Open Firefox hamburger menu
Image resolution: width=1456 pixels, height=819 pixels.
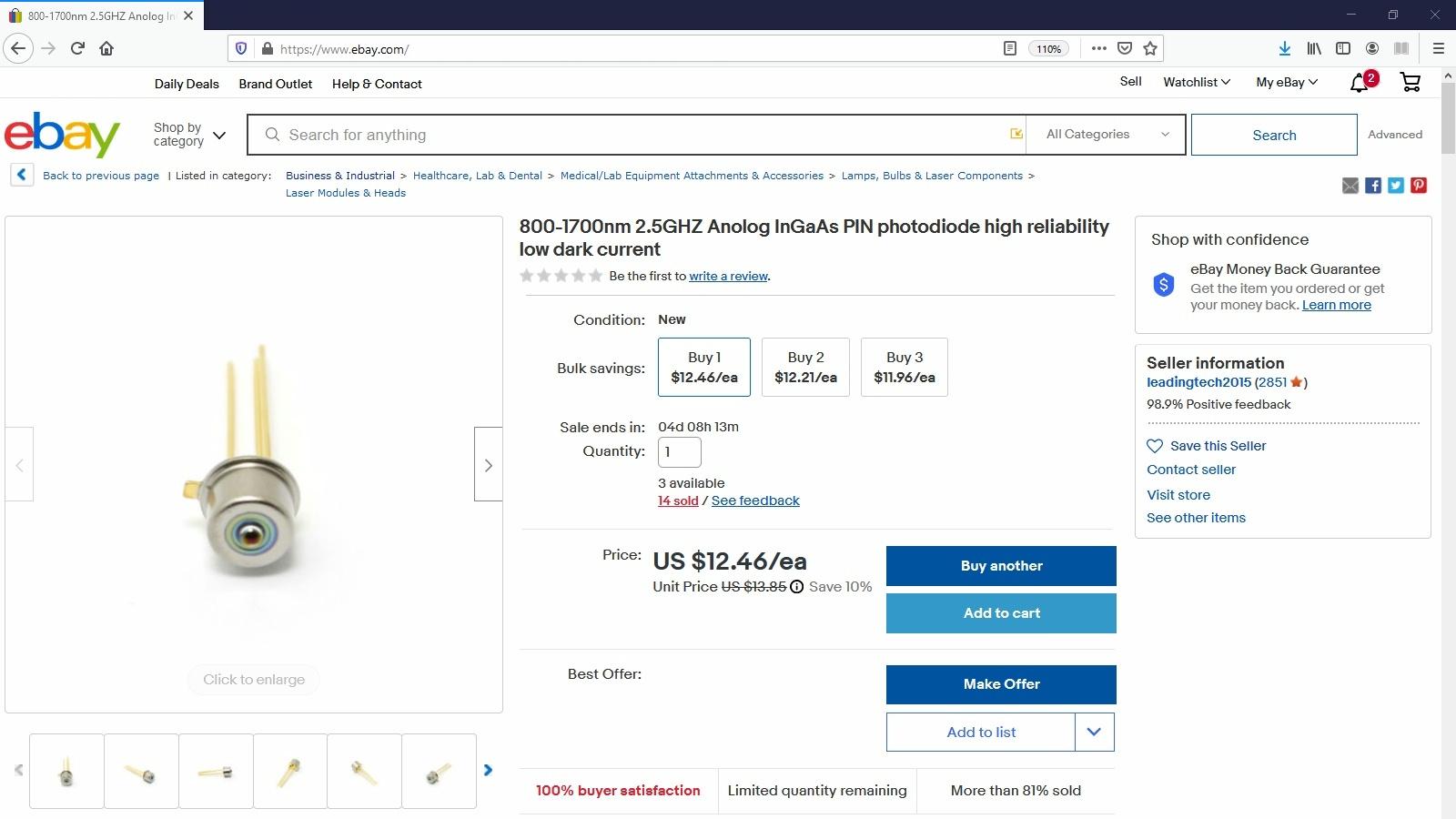pos(1439,48)
